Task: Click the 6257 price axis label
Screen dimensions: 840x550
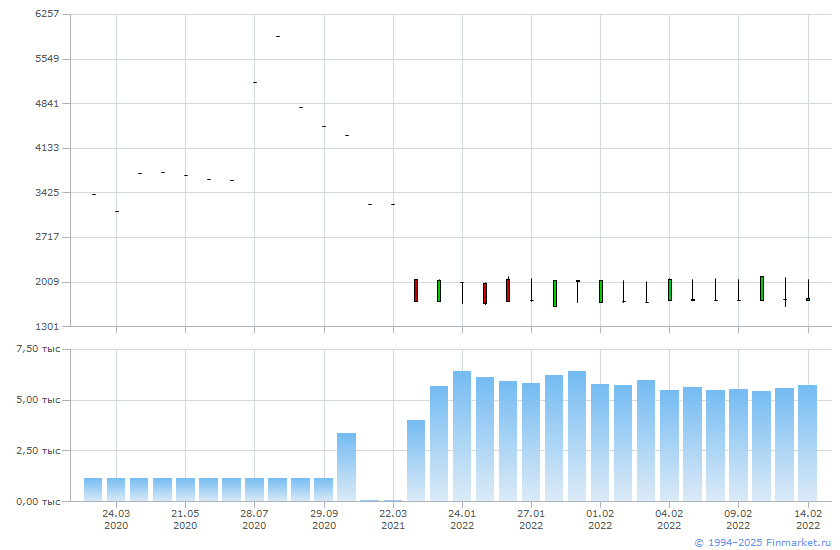Action: pos(47,13)
